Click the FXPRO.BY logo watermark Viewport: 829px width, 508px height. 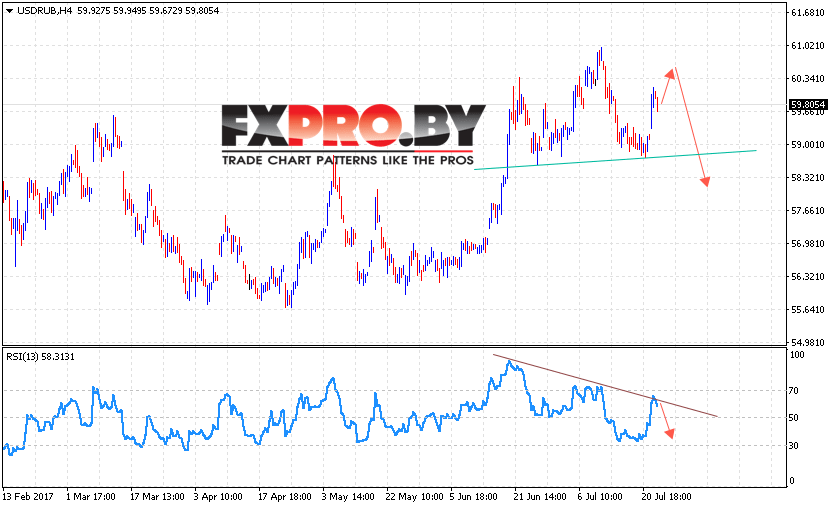(353, 125)
